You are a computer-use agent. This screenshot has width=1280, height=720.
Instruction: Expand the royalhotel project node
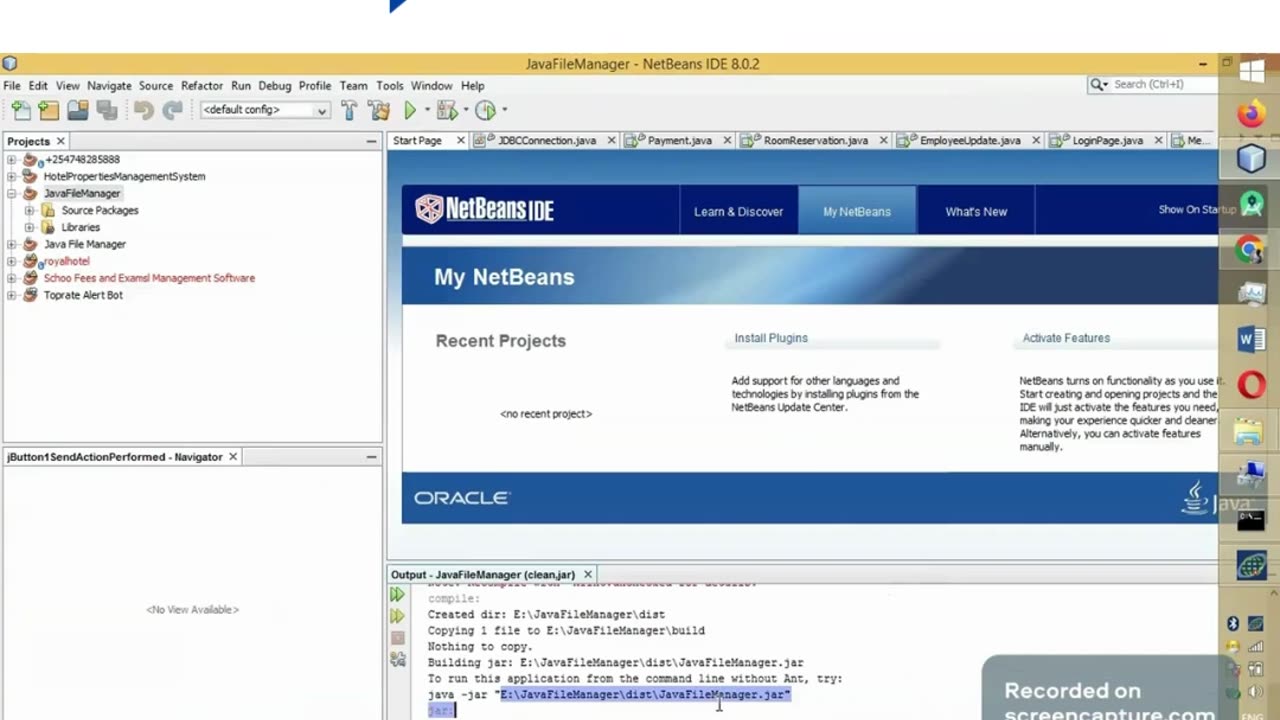click(x=11, y=262)
